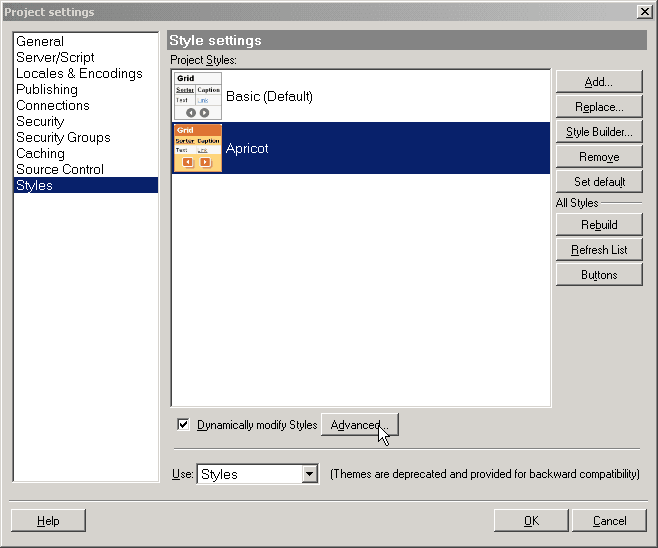This screenshot has height=548, width=658.
Task: Click the Add... style button
Action: tap(598, 82)
